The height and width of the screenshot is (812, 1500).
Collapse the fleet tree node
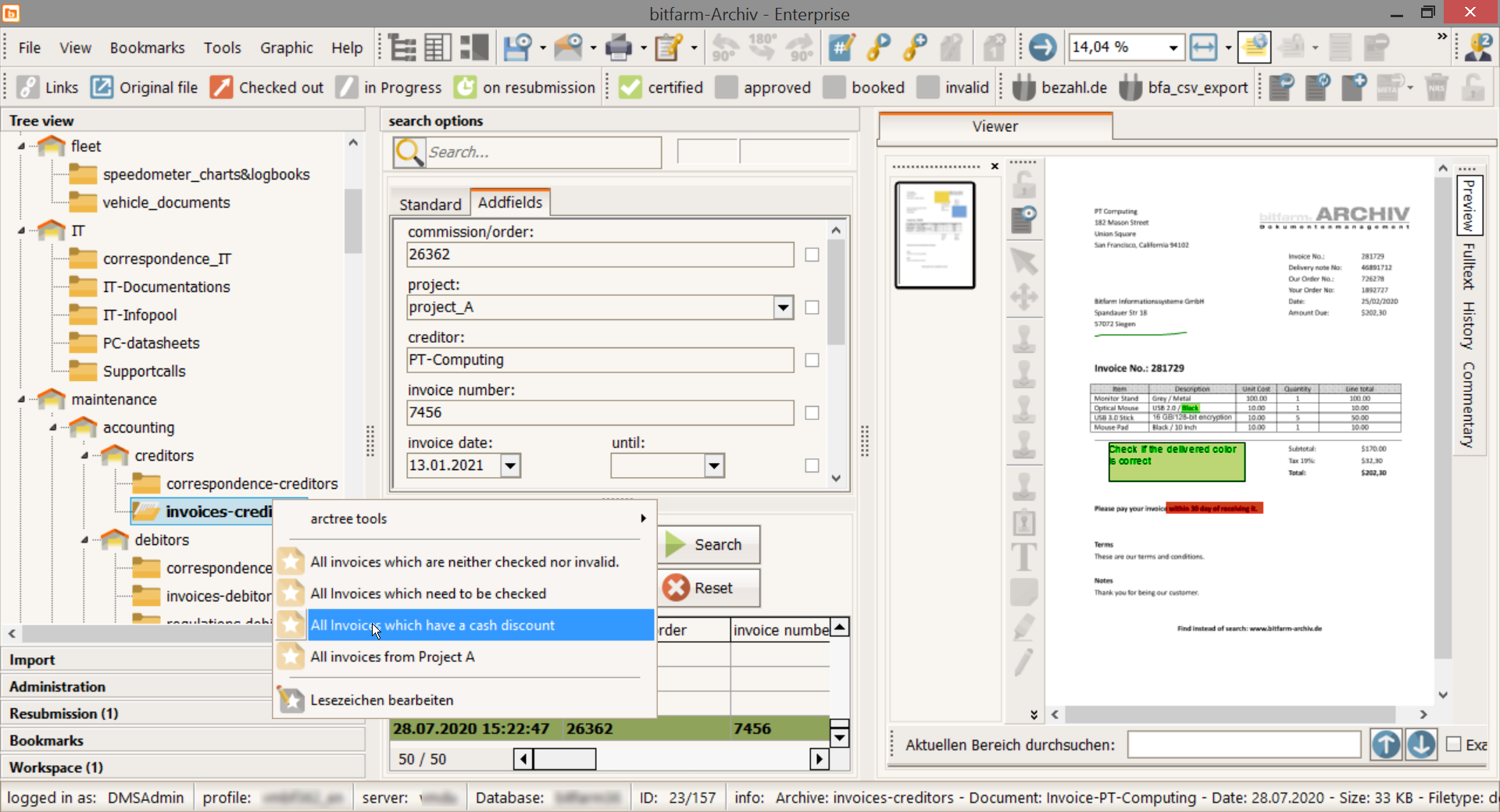pos(21,147)
